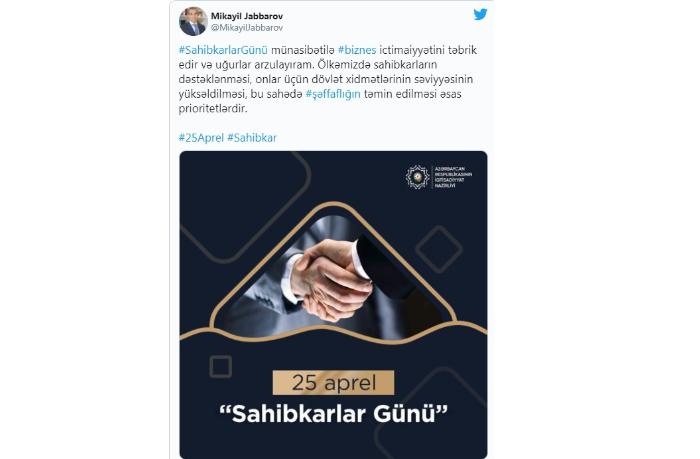Viewport: 700px width, 459px height.
Task: Click the #25Aprel hashtag
Action: coord(201,138)
